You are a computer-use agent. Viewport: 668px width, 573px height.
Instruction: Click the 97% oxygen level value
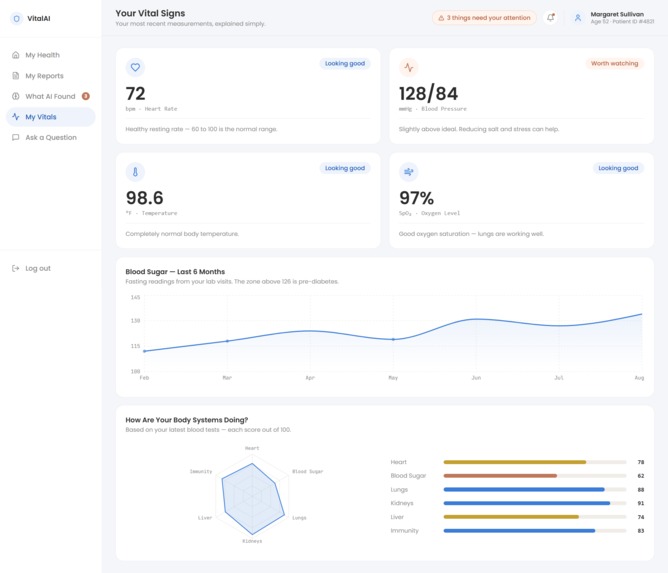[416, 198]
